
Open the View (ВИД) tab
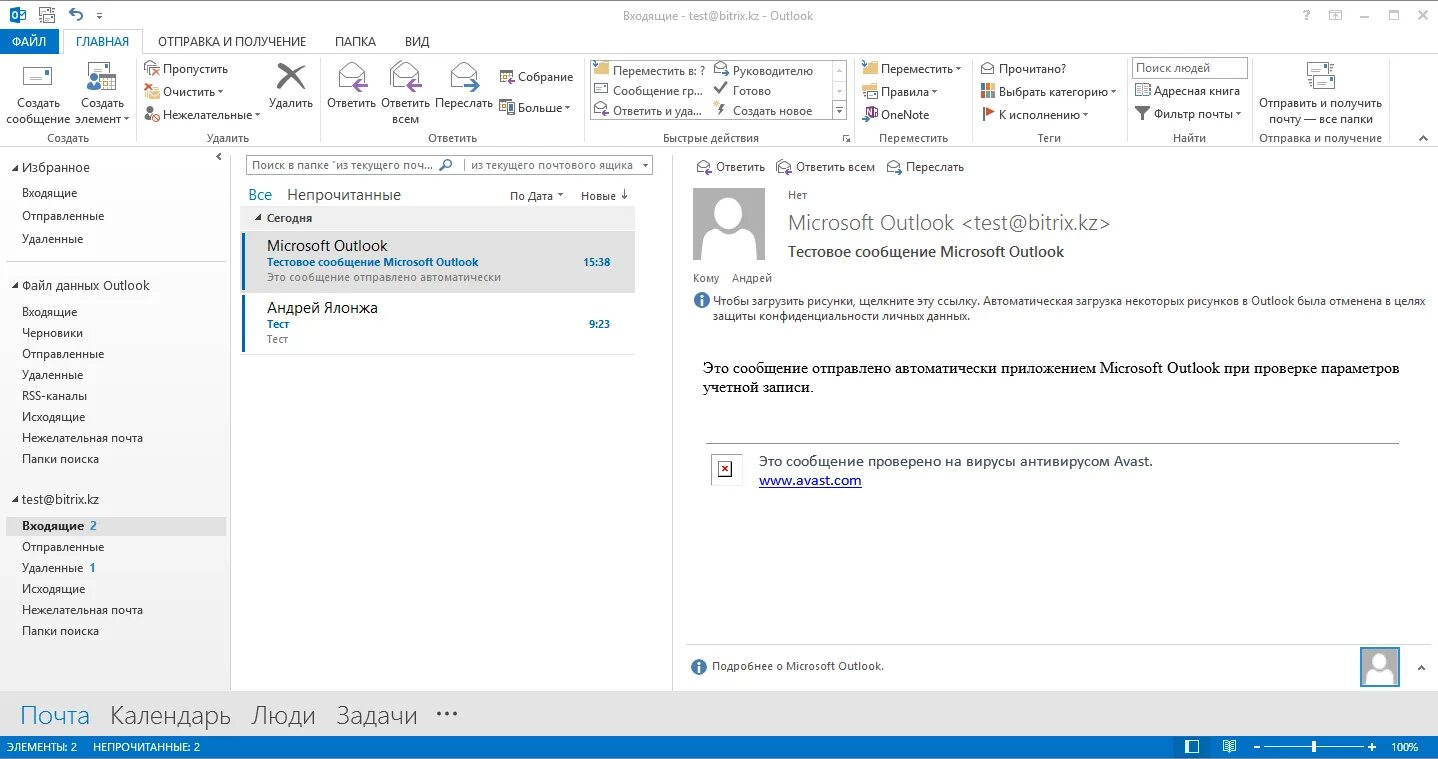coord(417,42)
